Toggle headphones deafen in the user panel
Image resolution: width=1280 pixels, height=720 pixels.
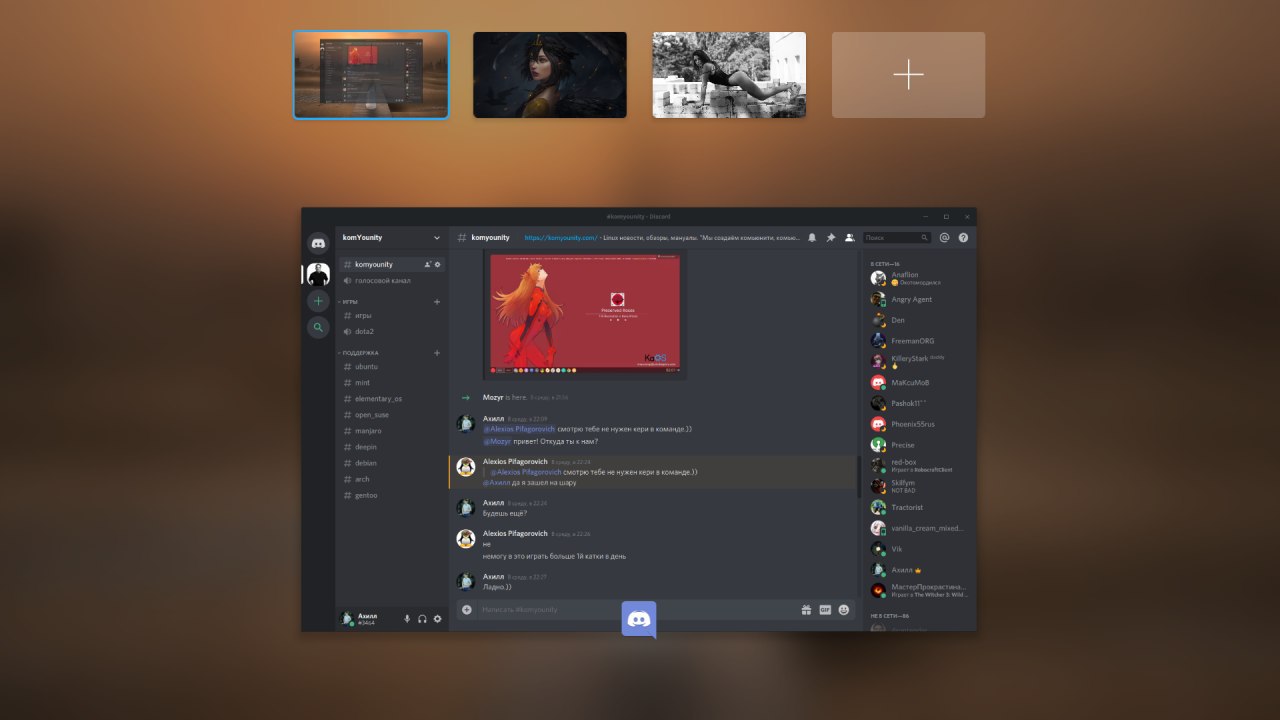tap(422, 619)
